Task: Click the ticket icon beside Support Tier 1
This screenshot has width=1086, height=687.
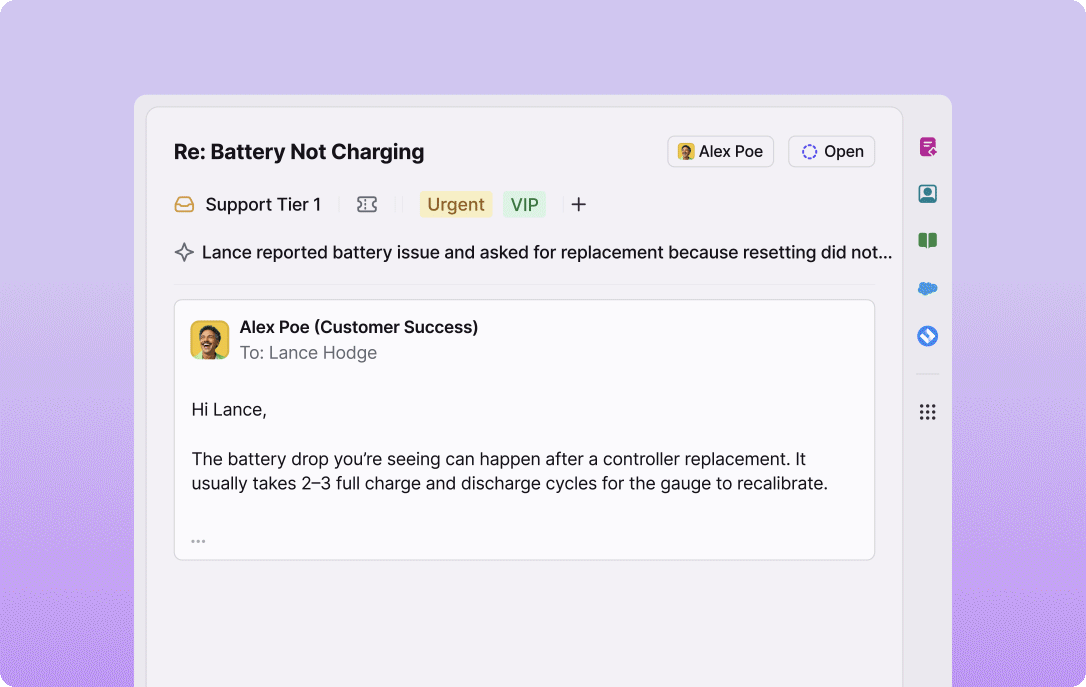Action: point(367,205)
